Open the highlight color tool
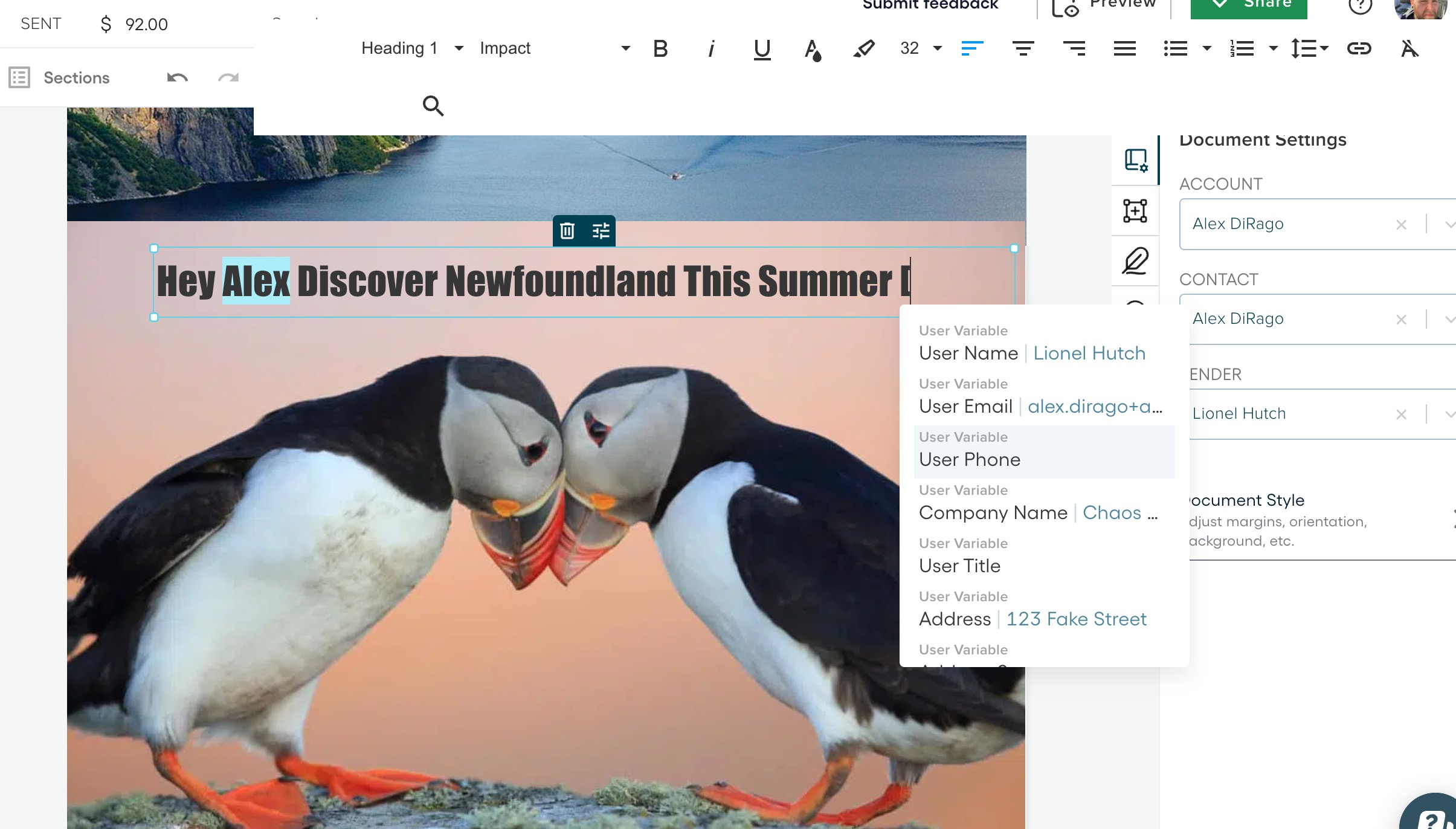 pos(863,48)
